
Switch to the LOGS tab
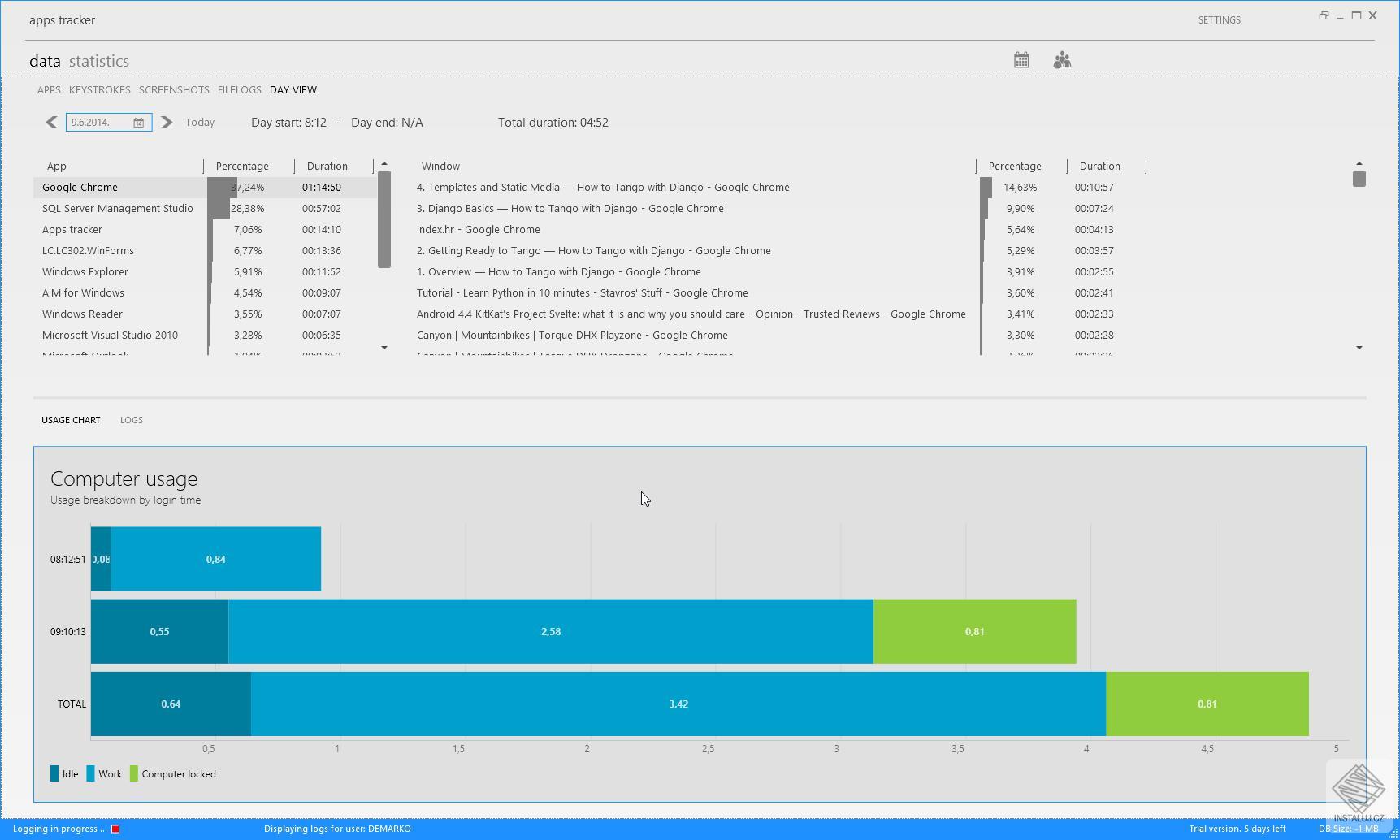[x=131, y=420]
